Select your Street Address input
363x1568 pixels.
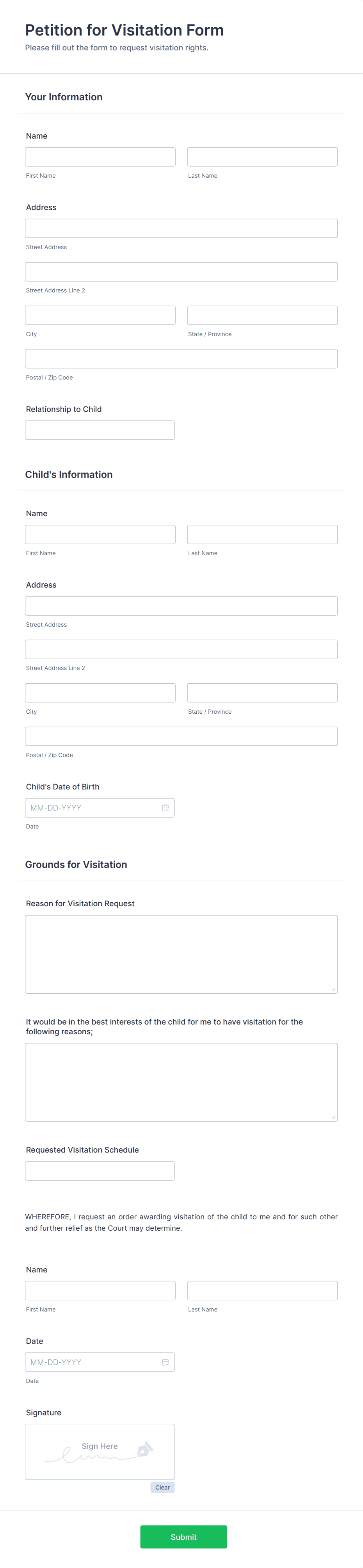pos(181,228)
